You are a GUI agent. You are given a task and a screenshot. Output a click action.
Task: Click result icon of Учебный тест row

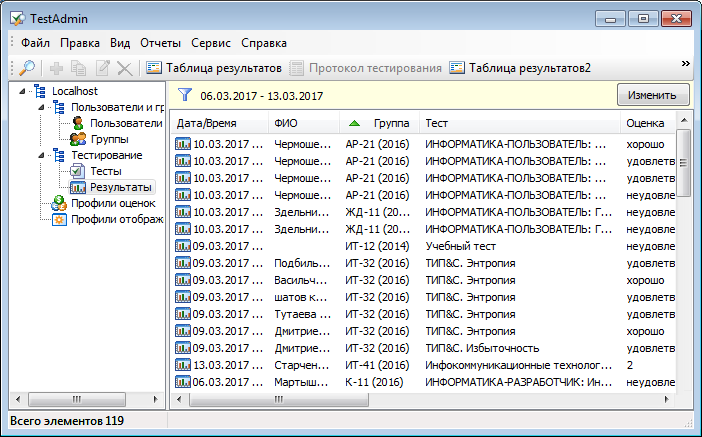tap(183, 246)
